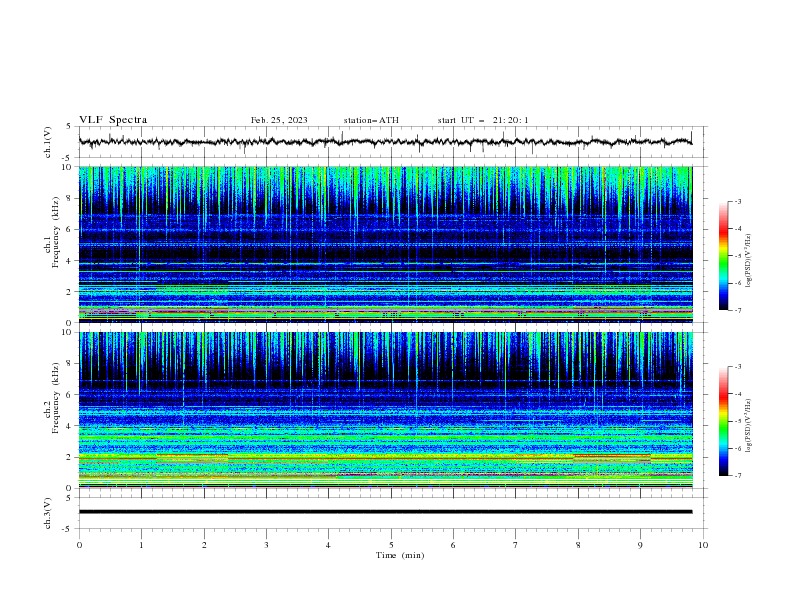The image size is (792, 612).
Task: Click the "-3" tick on ch.1 colorbar
Action: [738, 201]
